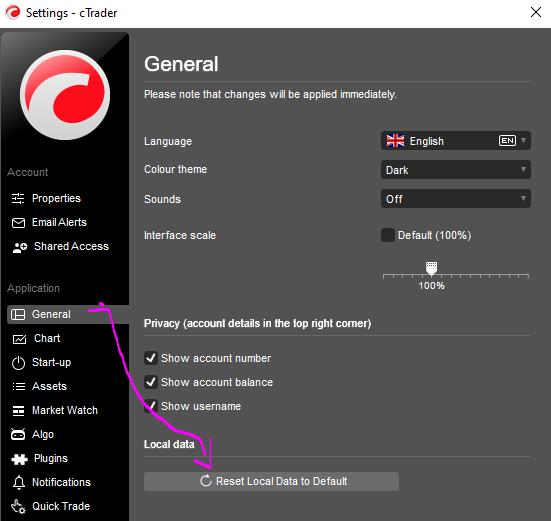
Task: Open the Language dropdown
Action: (x=456, y=141)
